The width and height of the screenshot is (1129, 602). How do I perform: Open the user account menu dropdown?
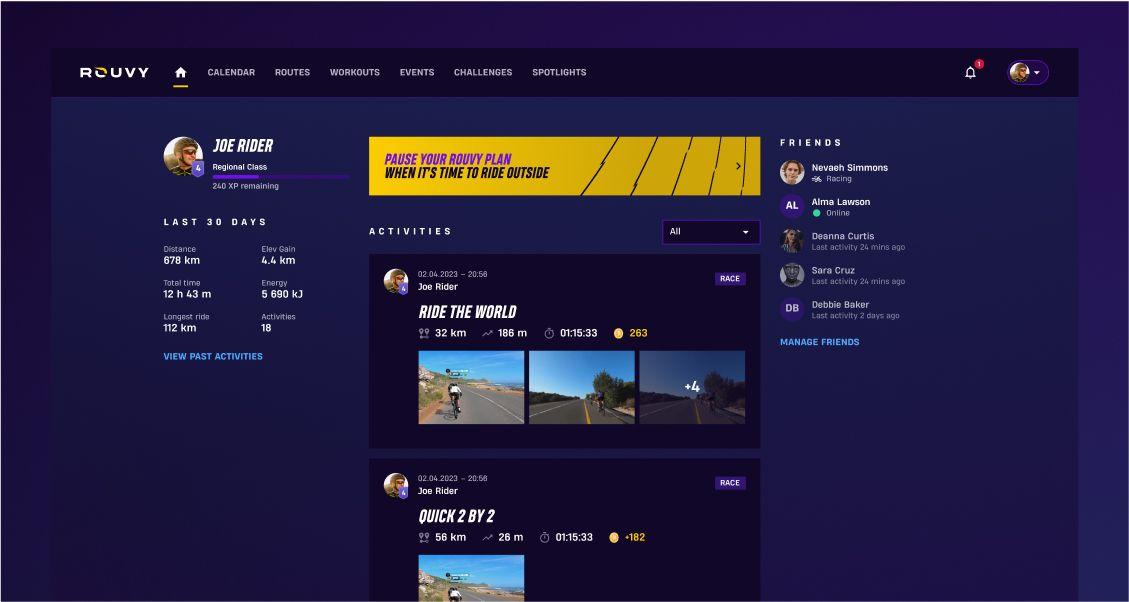pos(1027,73)
